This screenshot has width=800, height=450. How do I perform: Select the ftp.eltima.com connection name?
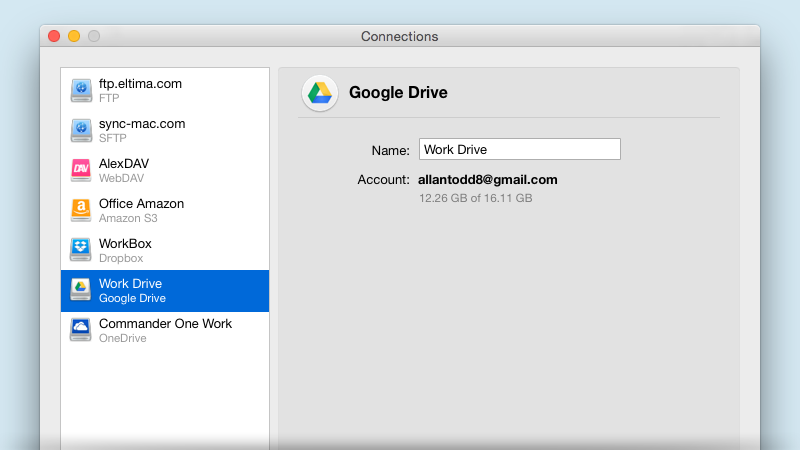click(140, 84)
